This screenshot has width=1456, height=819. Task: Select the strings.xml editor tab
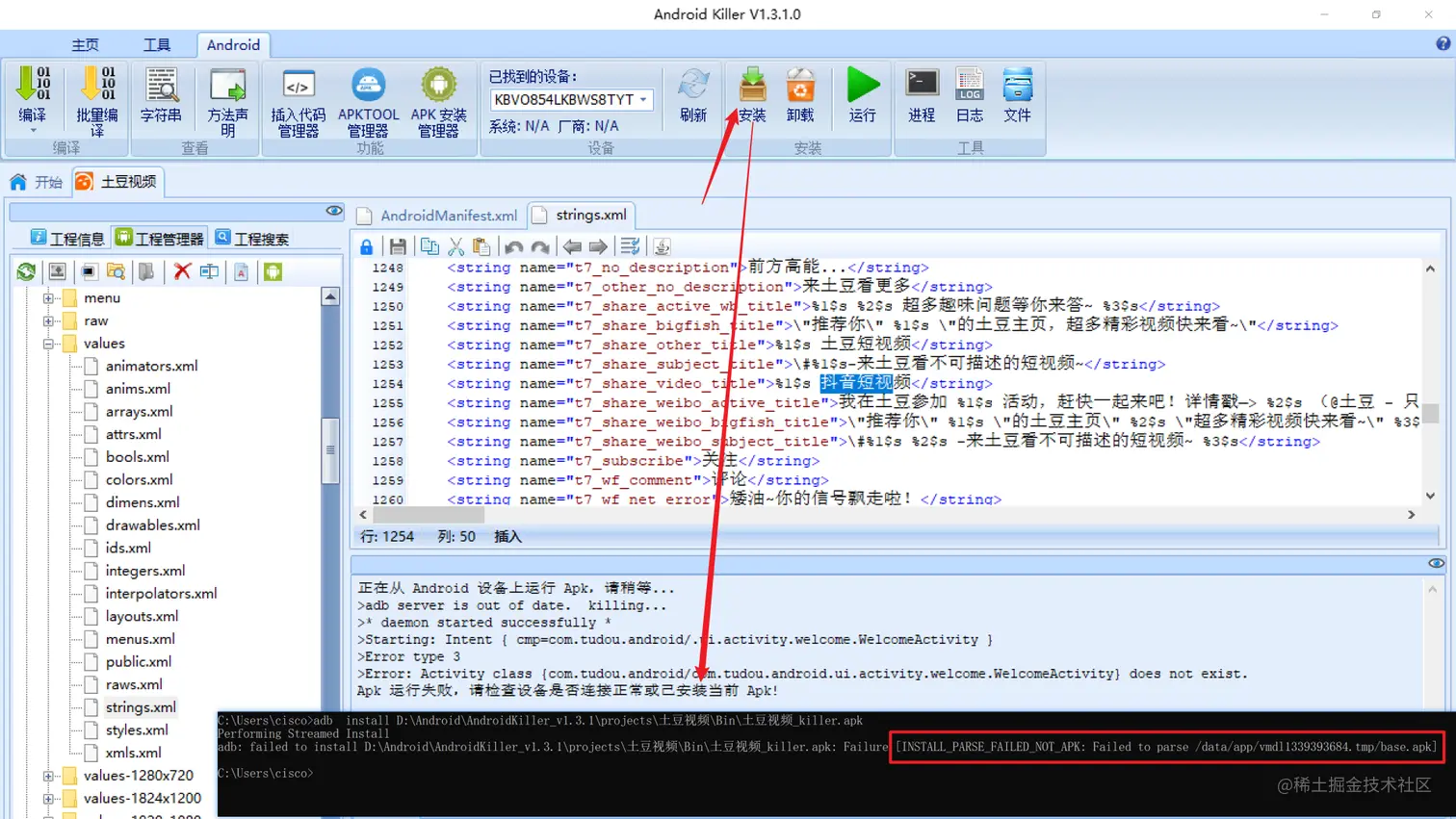(581, 215)
